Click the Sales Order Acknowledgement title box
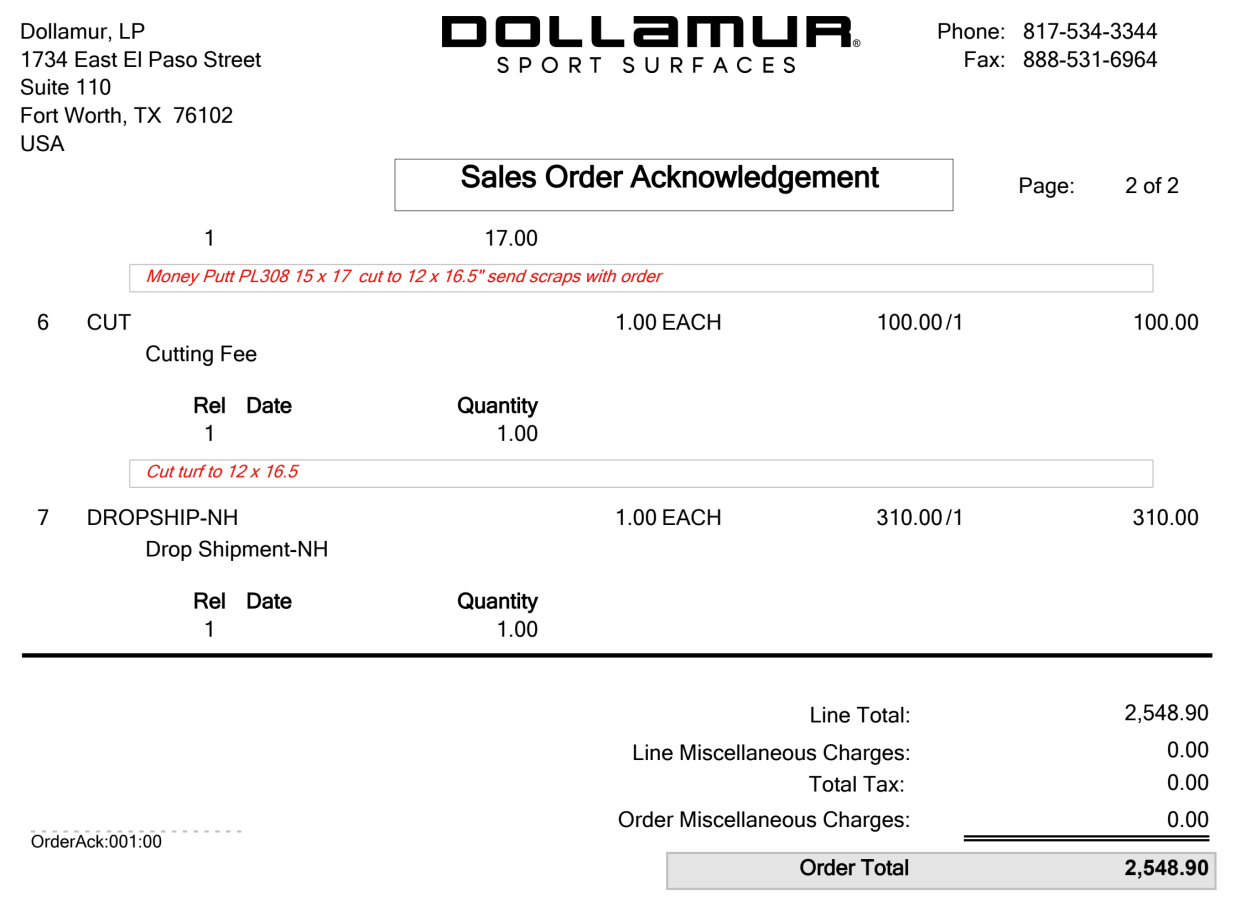The image size is (1236, 900). 674,184
